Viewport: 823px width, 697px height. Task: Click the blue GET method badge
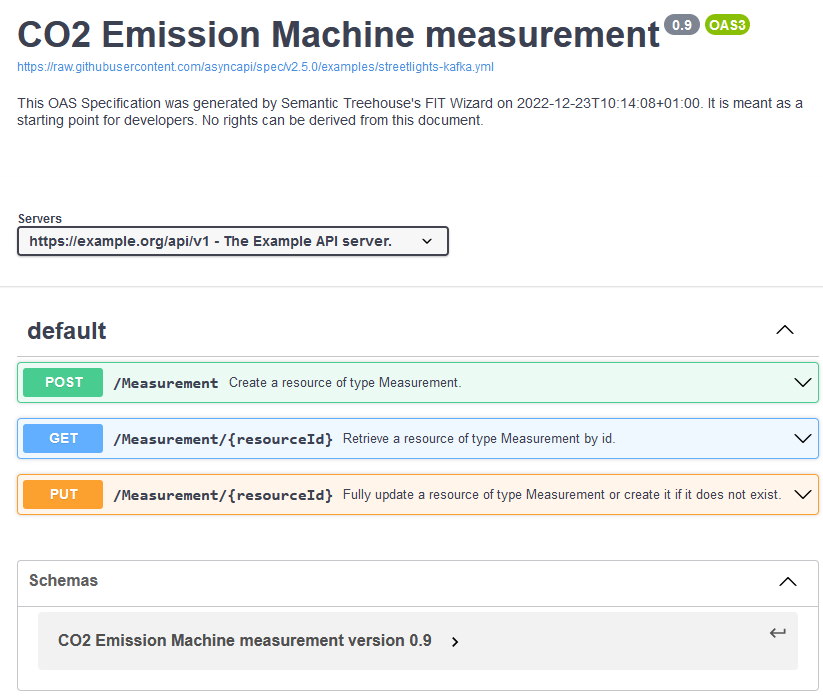tap(63, 438)
